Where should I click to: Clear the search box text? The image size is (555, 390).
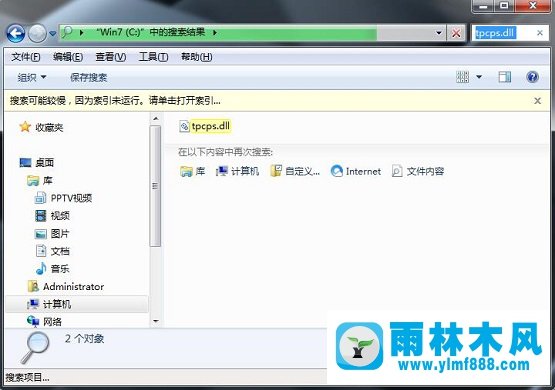tap(540, 33)
